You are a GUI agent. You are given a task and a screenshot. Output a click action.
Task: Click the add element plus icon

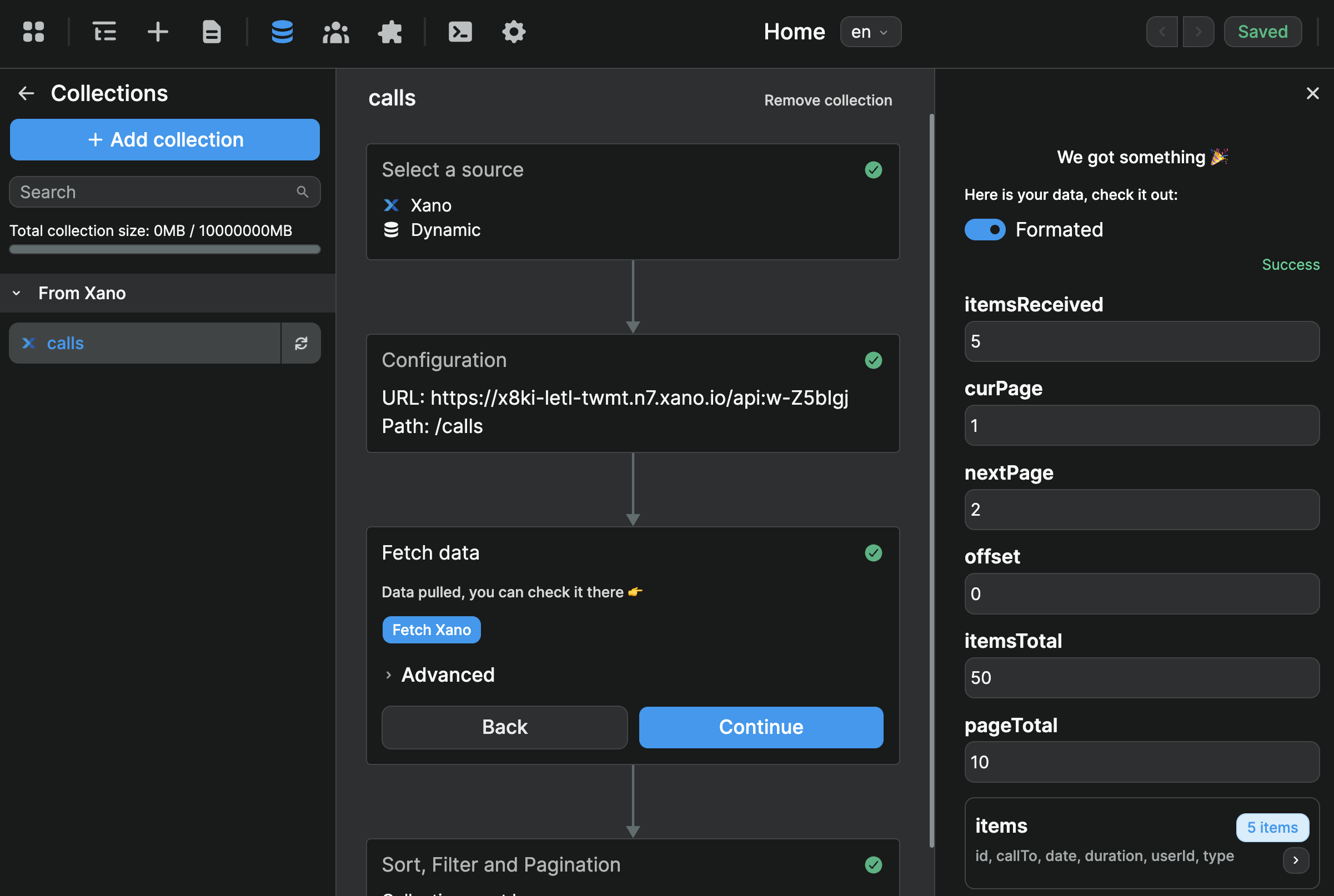157,32
